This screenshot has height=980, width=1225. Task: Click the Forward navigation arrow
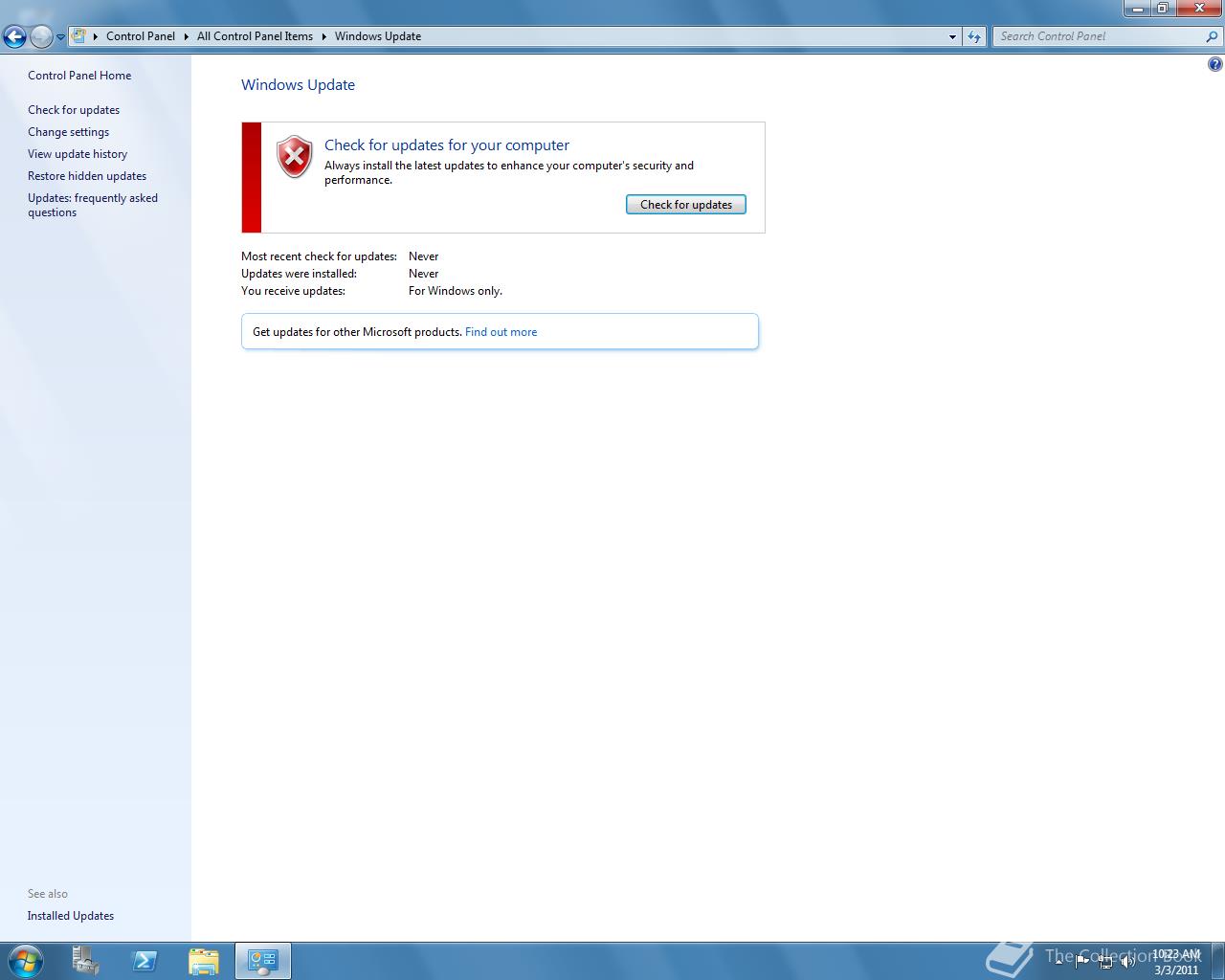[x=41, y=36]
